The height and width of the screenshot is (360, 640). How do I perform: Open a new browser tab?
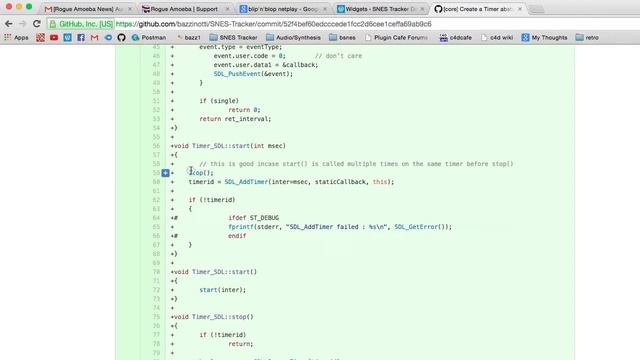point(536,9)
